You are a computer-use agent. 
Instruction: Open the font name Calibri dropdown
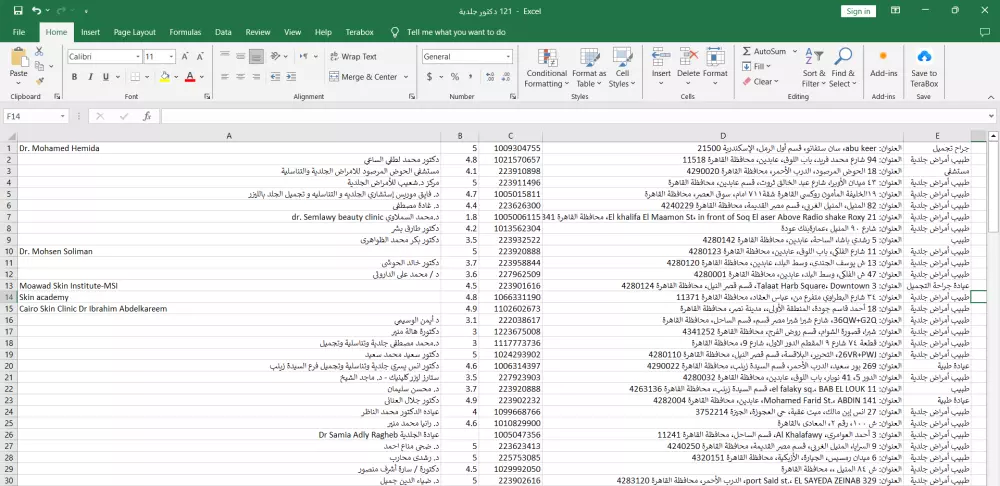pyautogui.click(x=138, y=57)
